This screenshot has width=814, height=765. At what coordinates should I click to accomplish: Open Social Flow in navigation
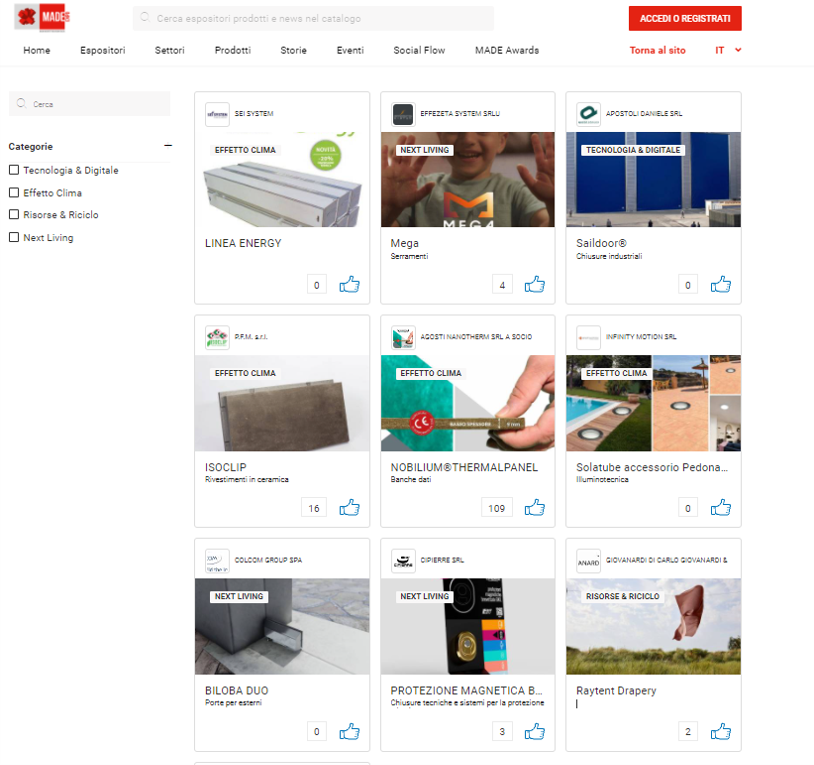click(419, 50)
